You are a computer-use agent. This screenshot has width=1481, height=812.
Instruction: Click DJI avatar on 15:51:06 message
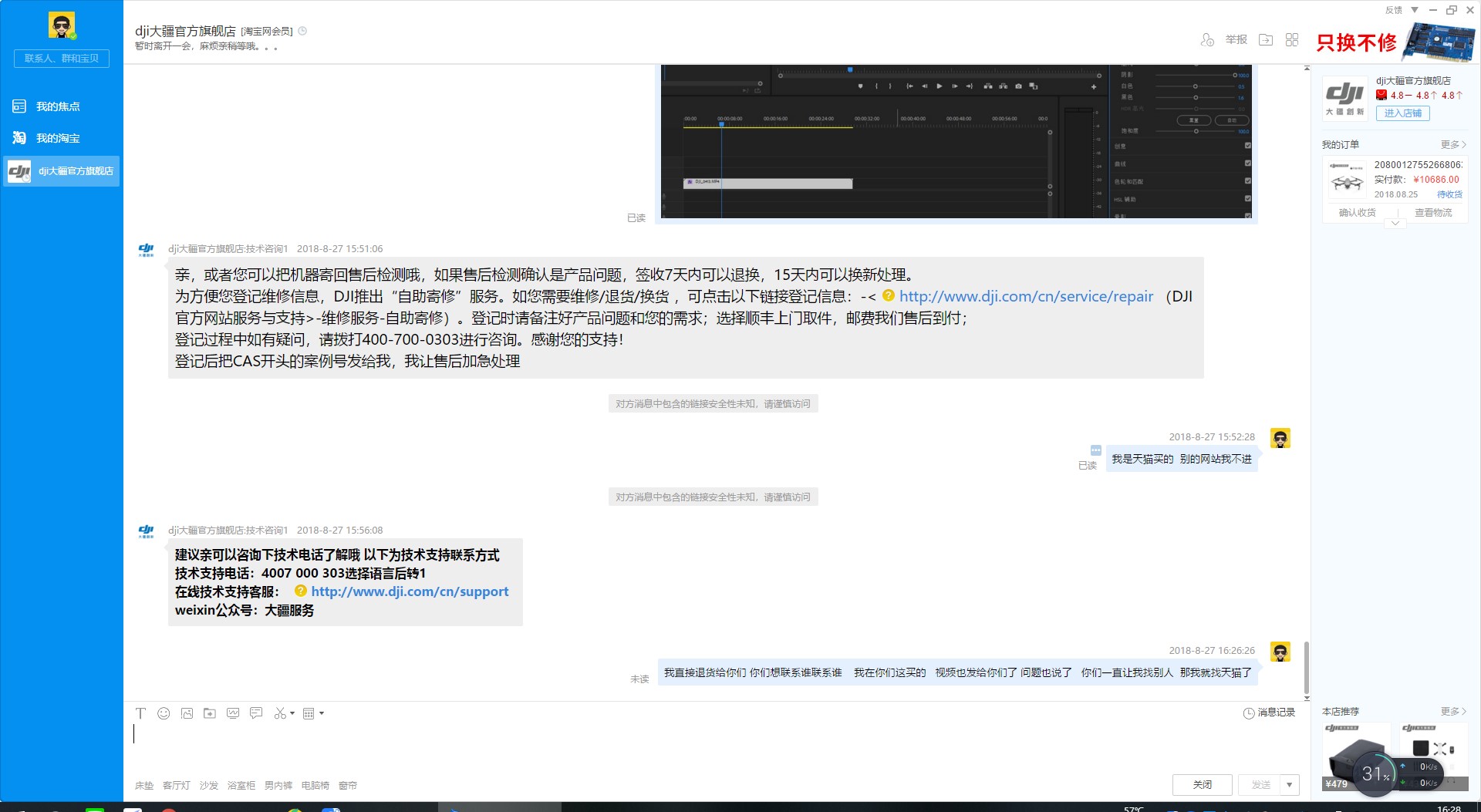tap(146, 249)
